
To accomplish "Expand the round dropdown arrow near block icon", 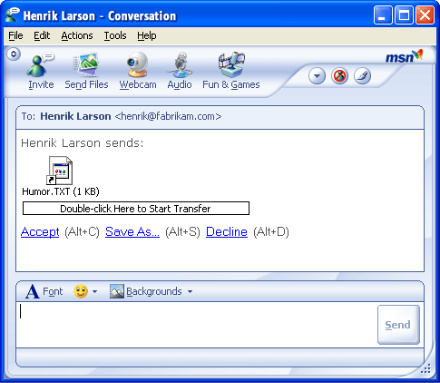I will tap(317, 76).
